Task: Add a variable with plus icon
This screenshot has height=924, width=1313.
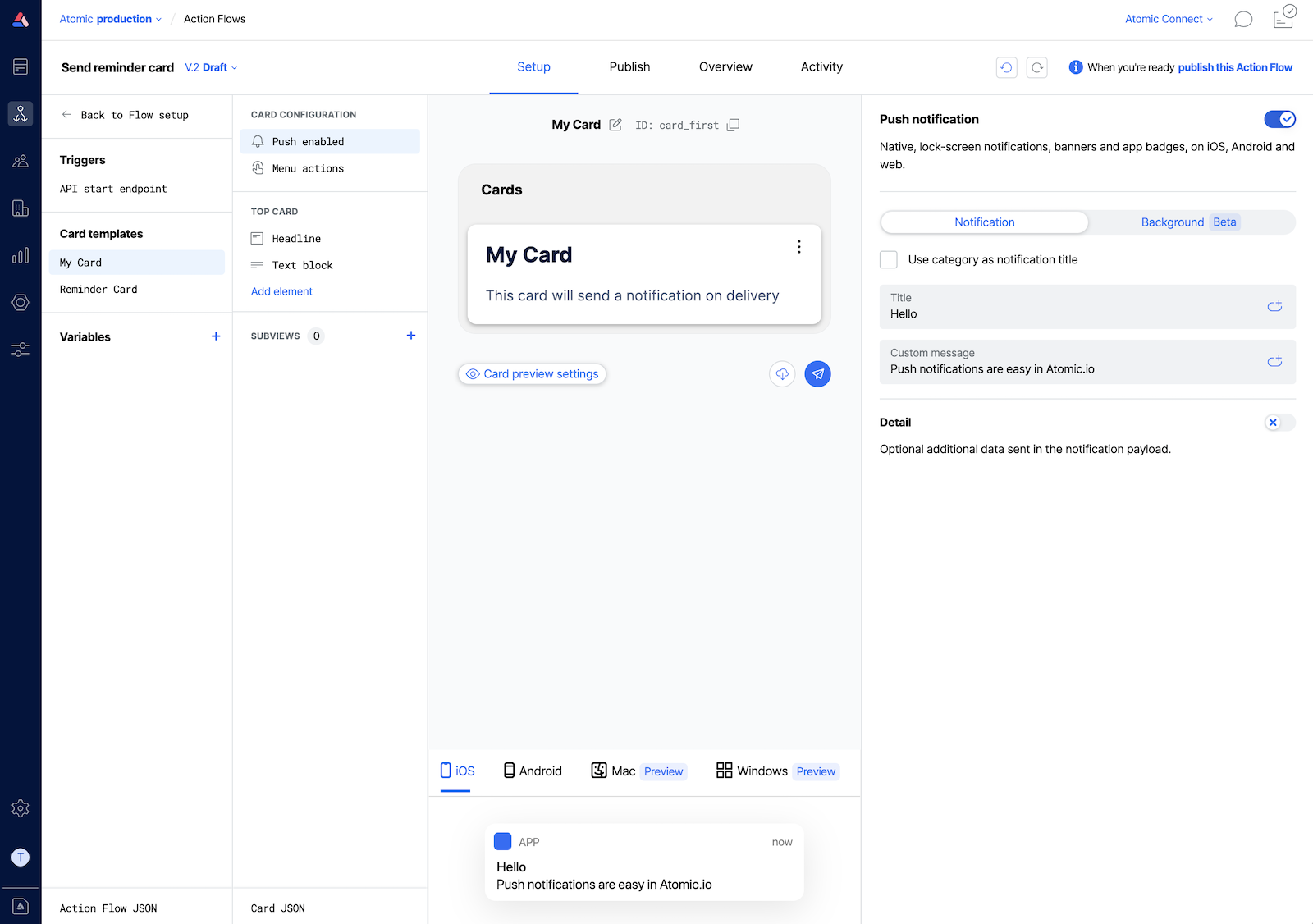Action: click(x=216, y=336)
